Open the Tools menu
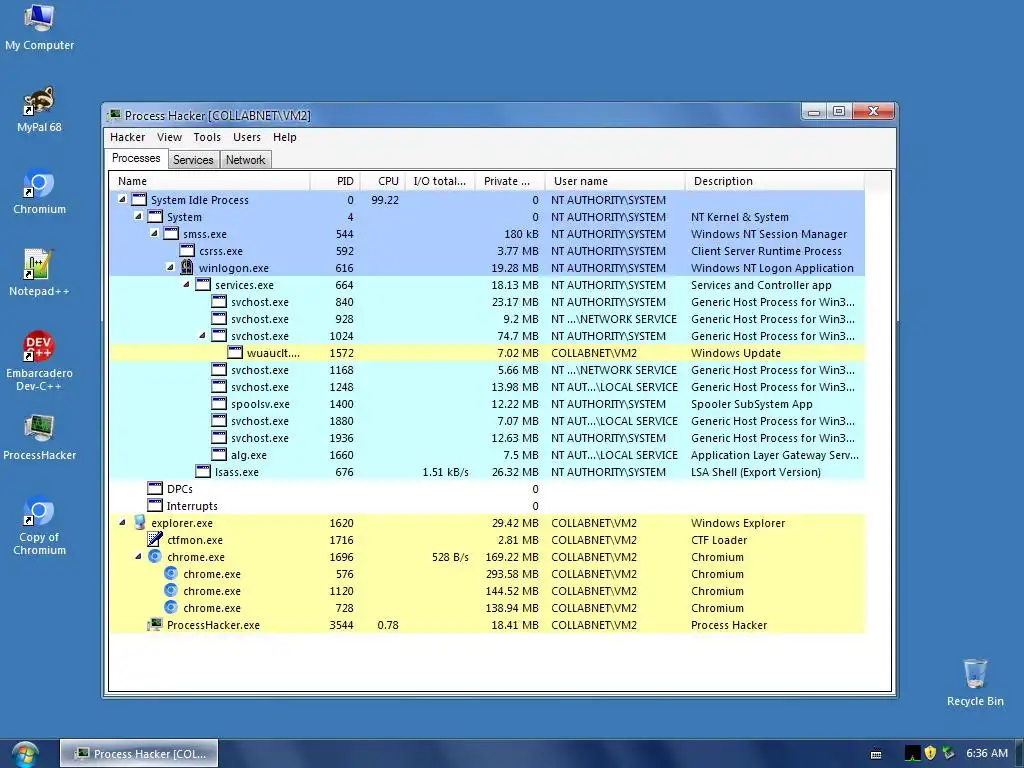Viewport: 1024px width, 768px height. click(207, 137)
